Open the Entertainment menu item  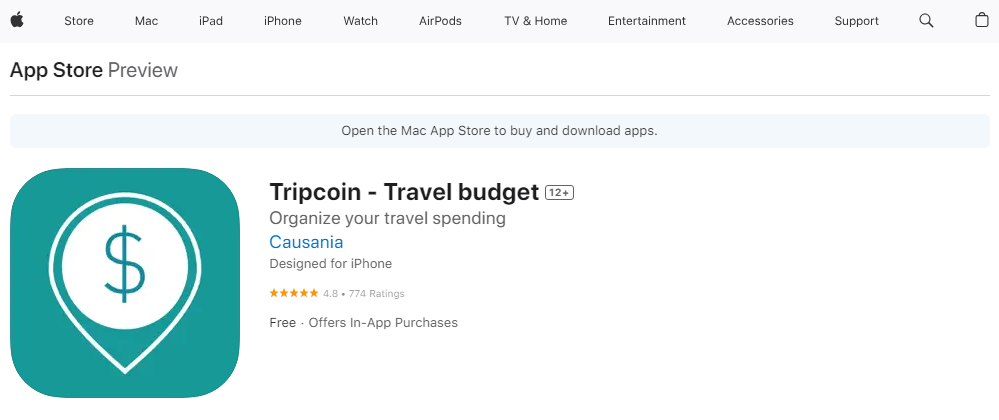point(647,21)
